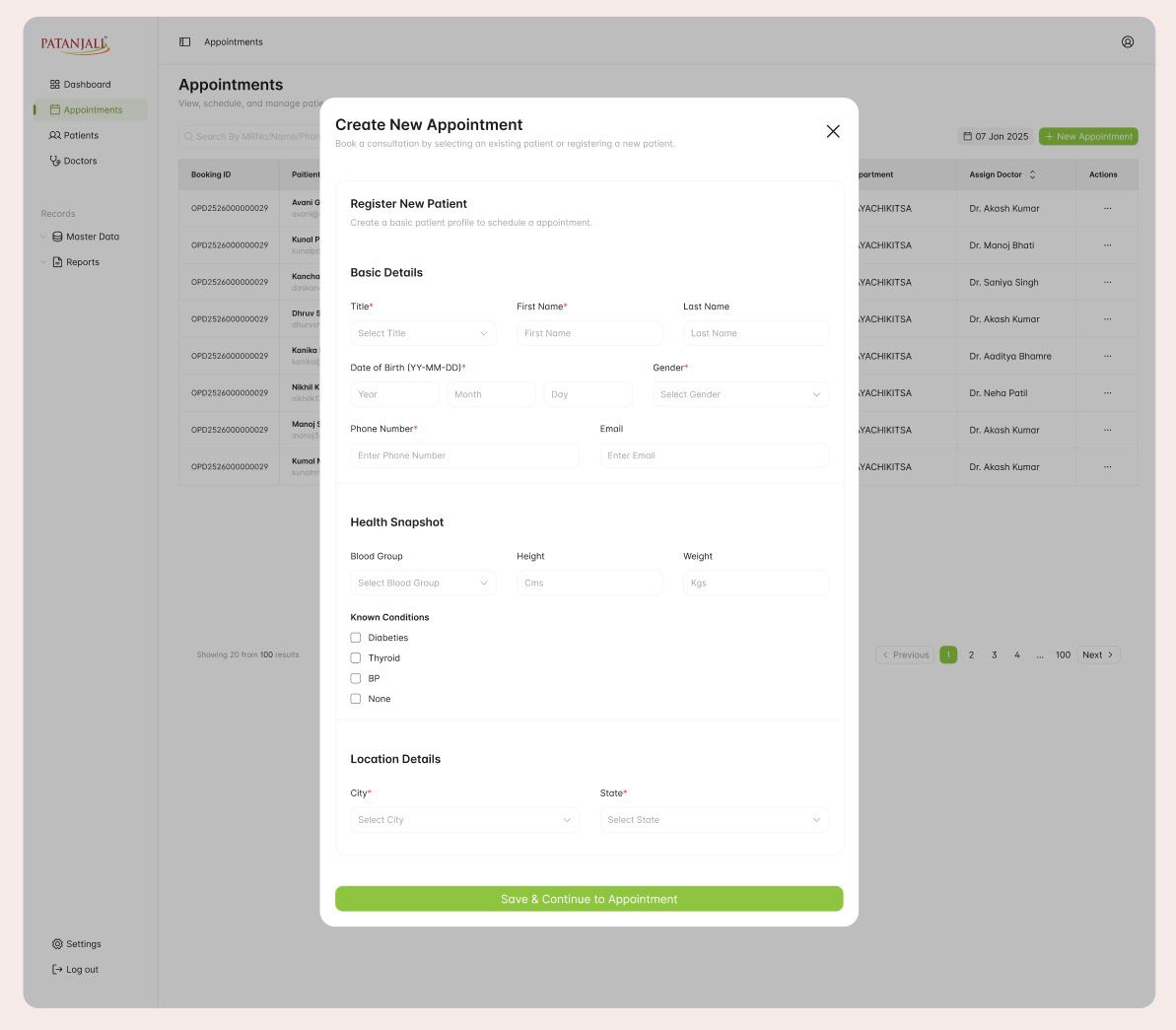Viewport: 1176px width, 1030px height.
Task: Open Dashboard from the sidebar
Action: (x=80, y=85)
